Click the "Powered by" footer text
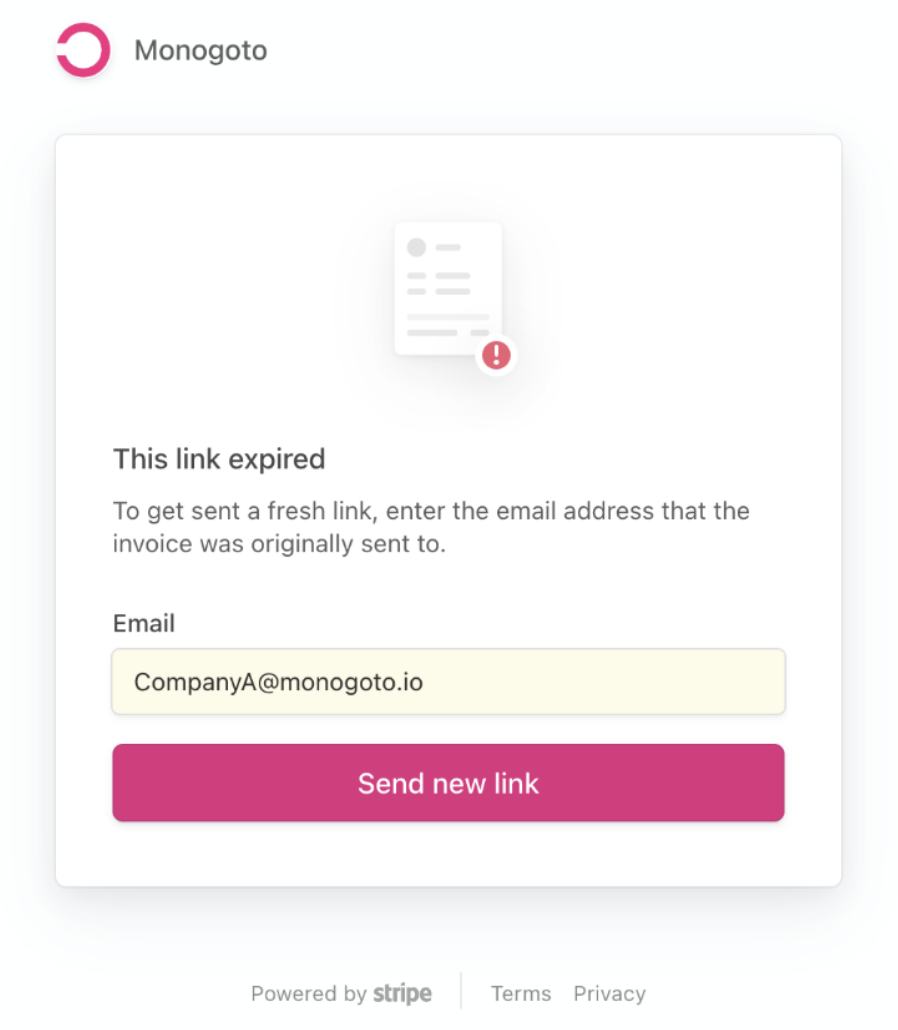The image size is (898, 1030). [308, 994]
